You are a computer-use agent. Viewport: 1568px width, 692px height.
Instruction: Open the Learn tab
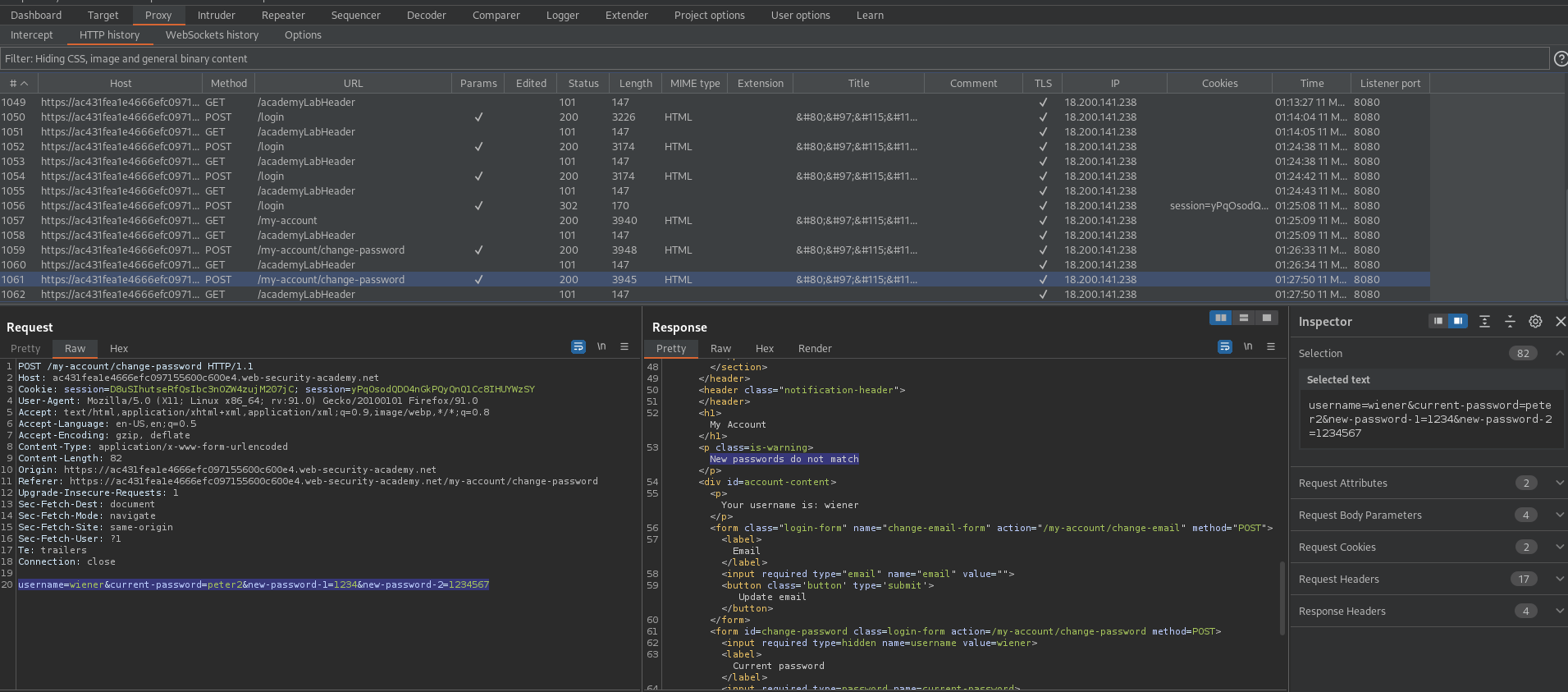(870, 15)
